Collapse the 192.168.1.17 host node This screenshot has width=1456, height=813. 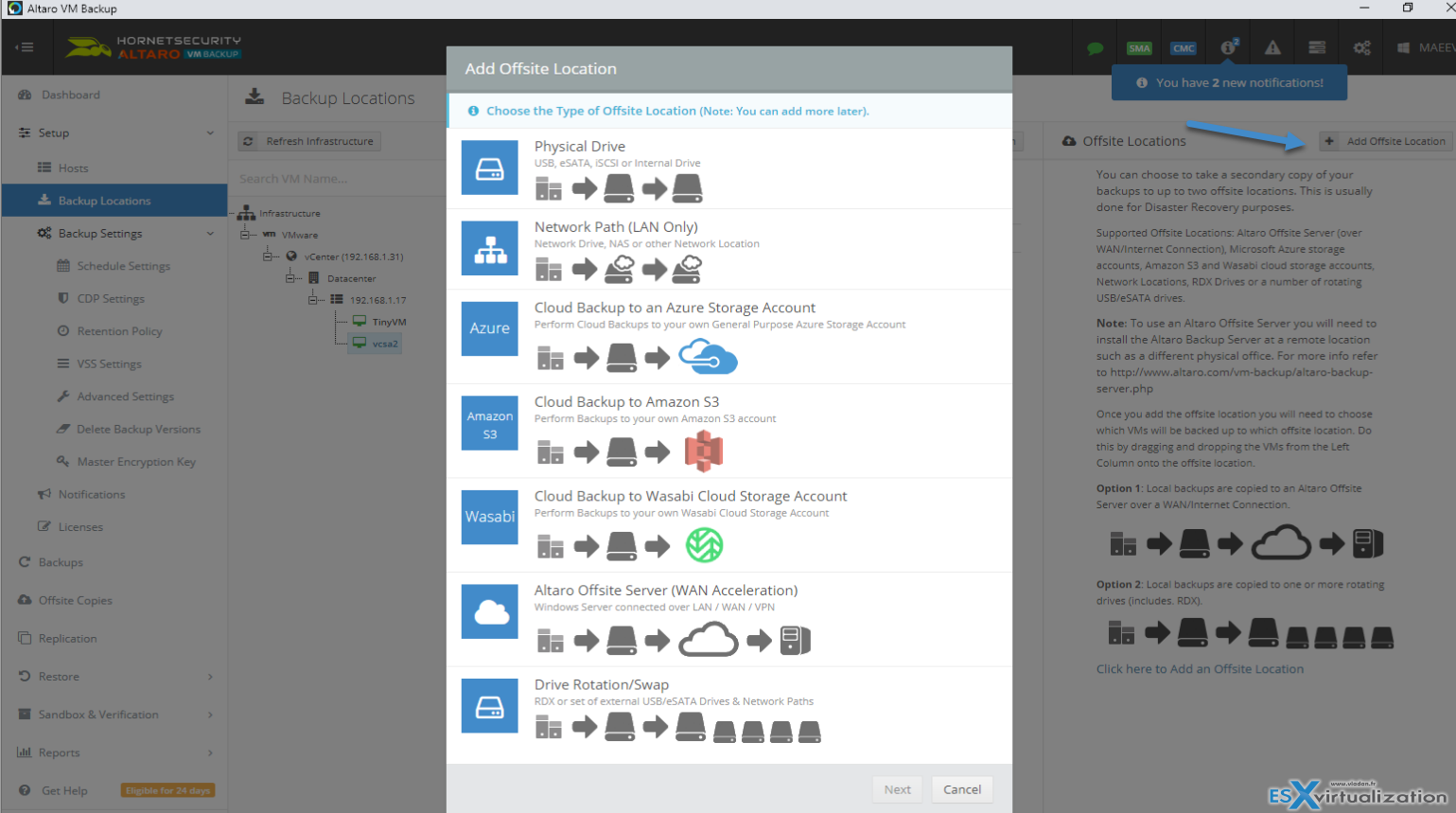tap(313, 300)
